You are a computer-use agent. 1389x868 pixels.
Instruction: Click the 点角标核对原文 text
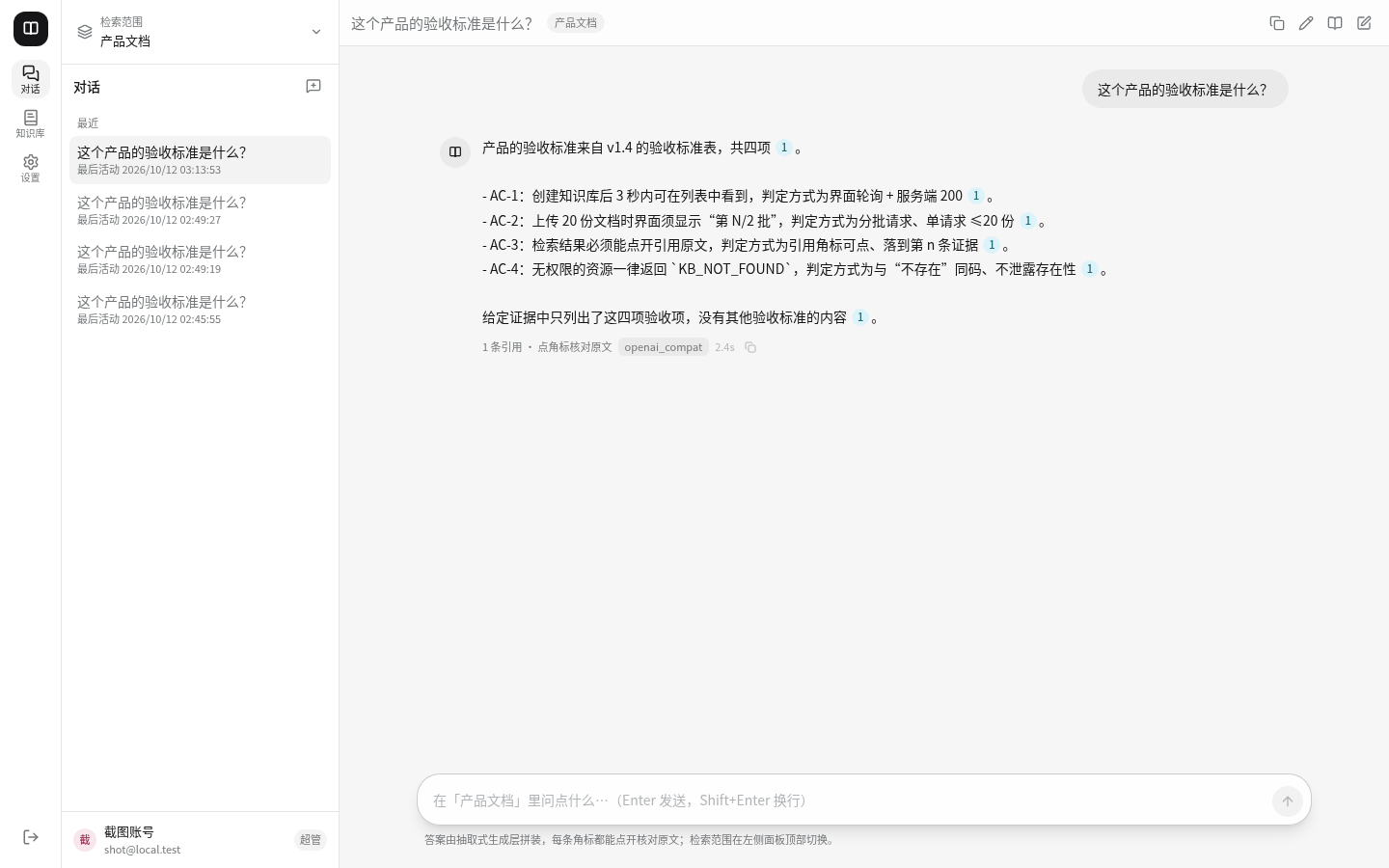tap(575, 347)
